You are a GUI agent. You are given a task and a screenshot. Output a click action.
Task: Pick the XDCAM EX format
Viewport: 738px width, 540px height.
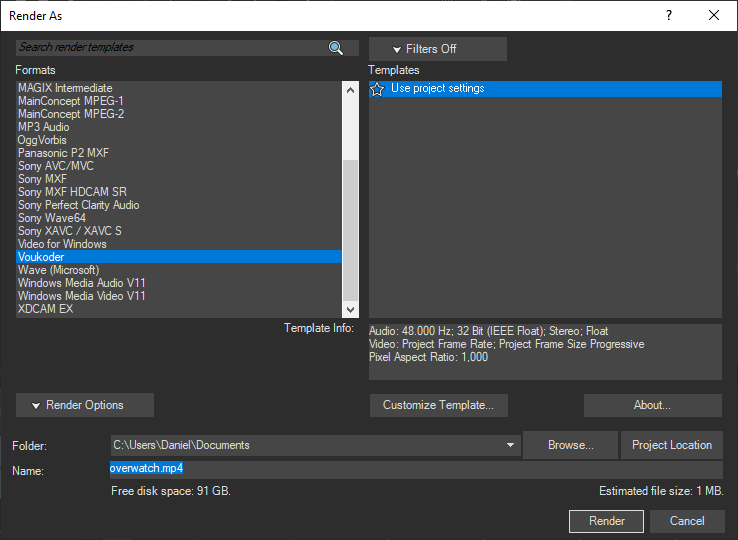pyautogui.click(x=45, y=309)
